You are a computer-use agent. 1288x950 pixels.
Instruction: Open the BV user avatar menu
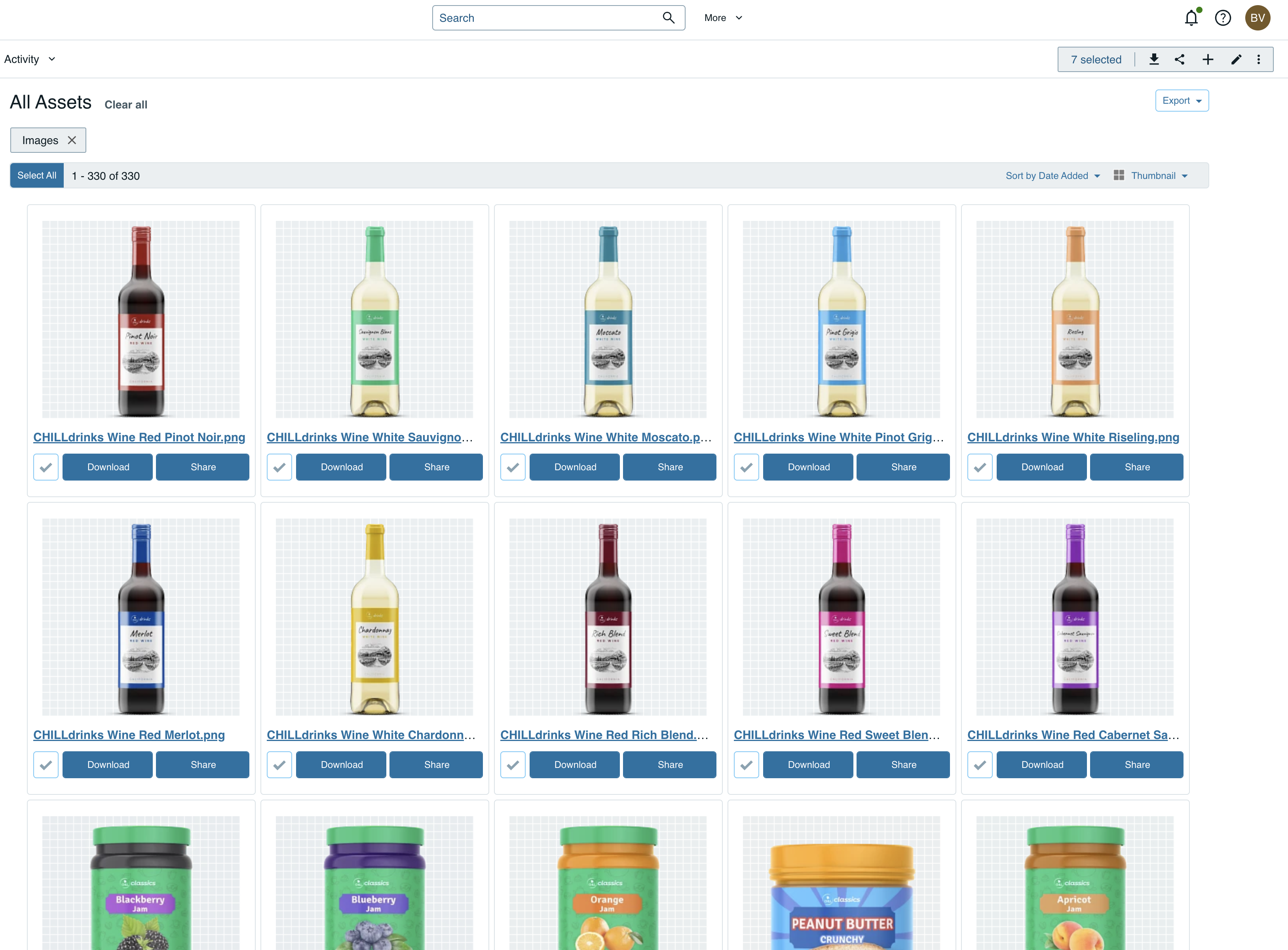coord(1258,18)
